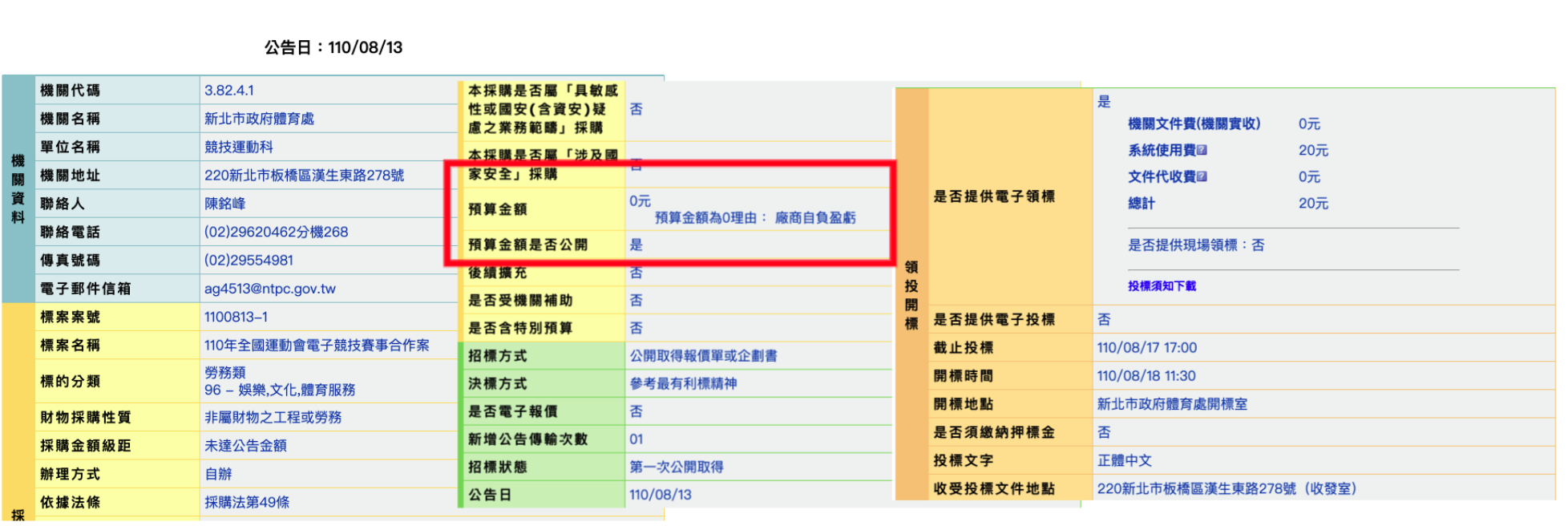Click the 未達公告金額 value

tap(245, 445)
